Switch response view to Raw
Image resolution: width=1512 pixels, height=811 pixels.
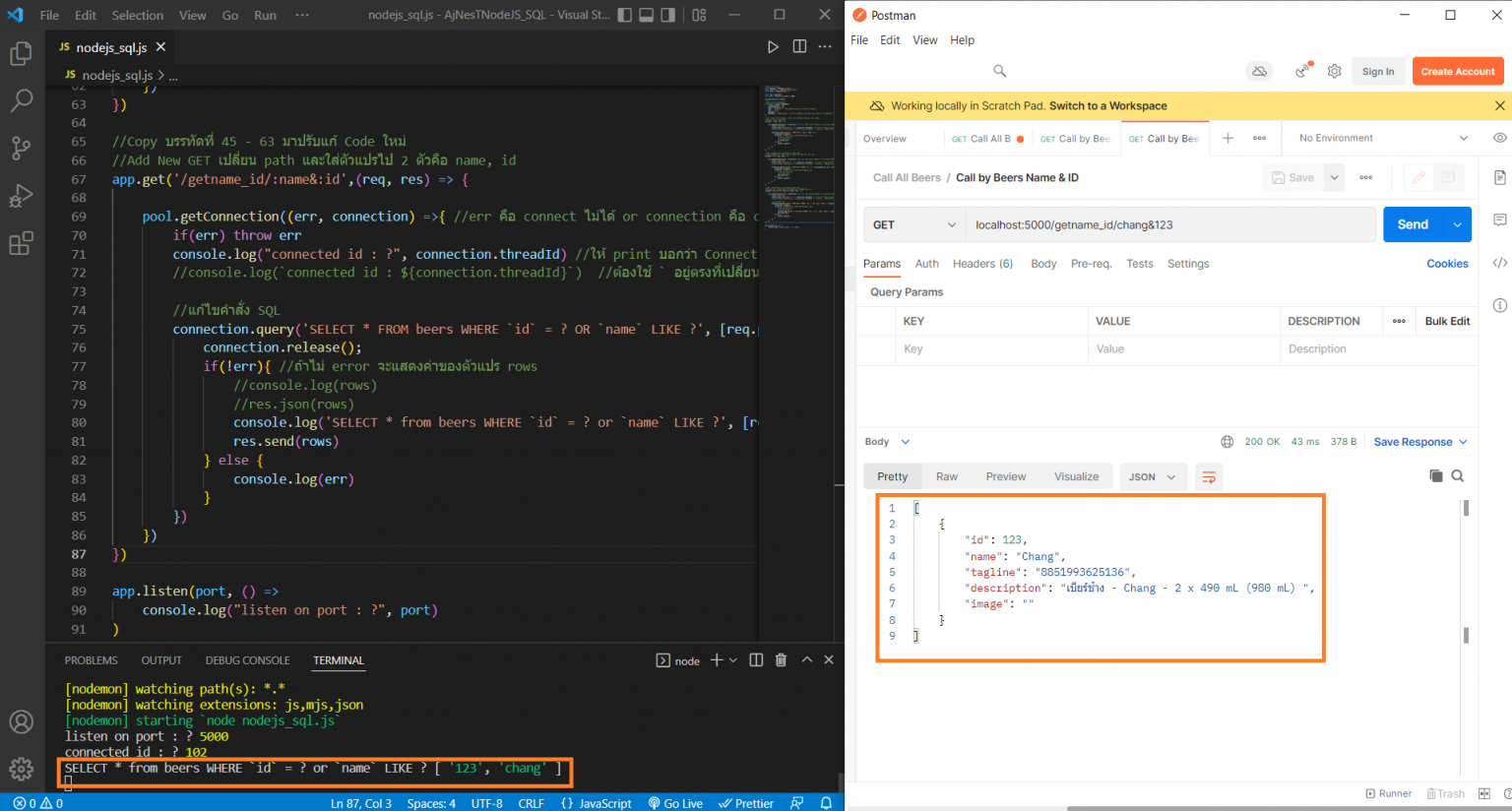tap(946, 475)
